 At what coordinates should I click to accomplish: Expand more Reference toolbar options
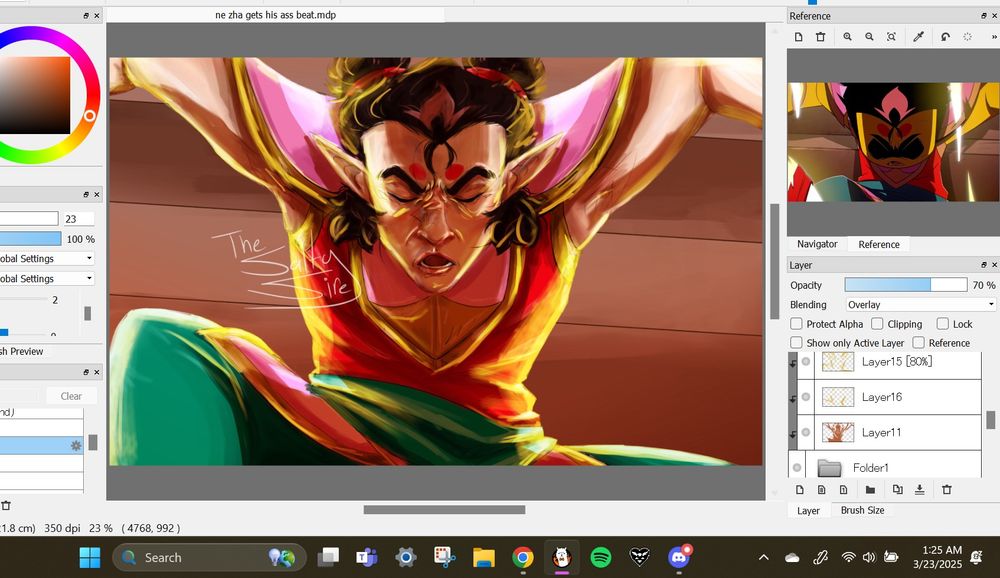tap(994, 37)
